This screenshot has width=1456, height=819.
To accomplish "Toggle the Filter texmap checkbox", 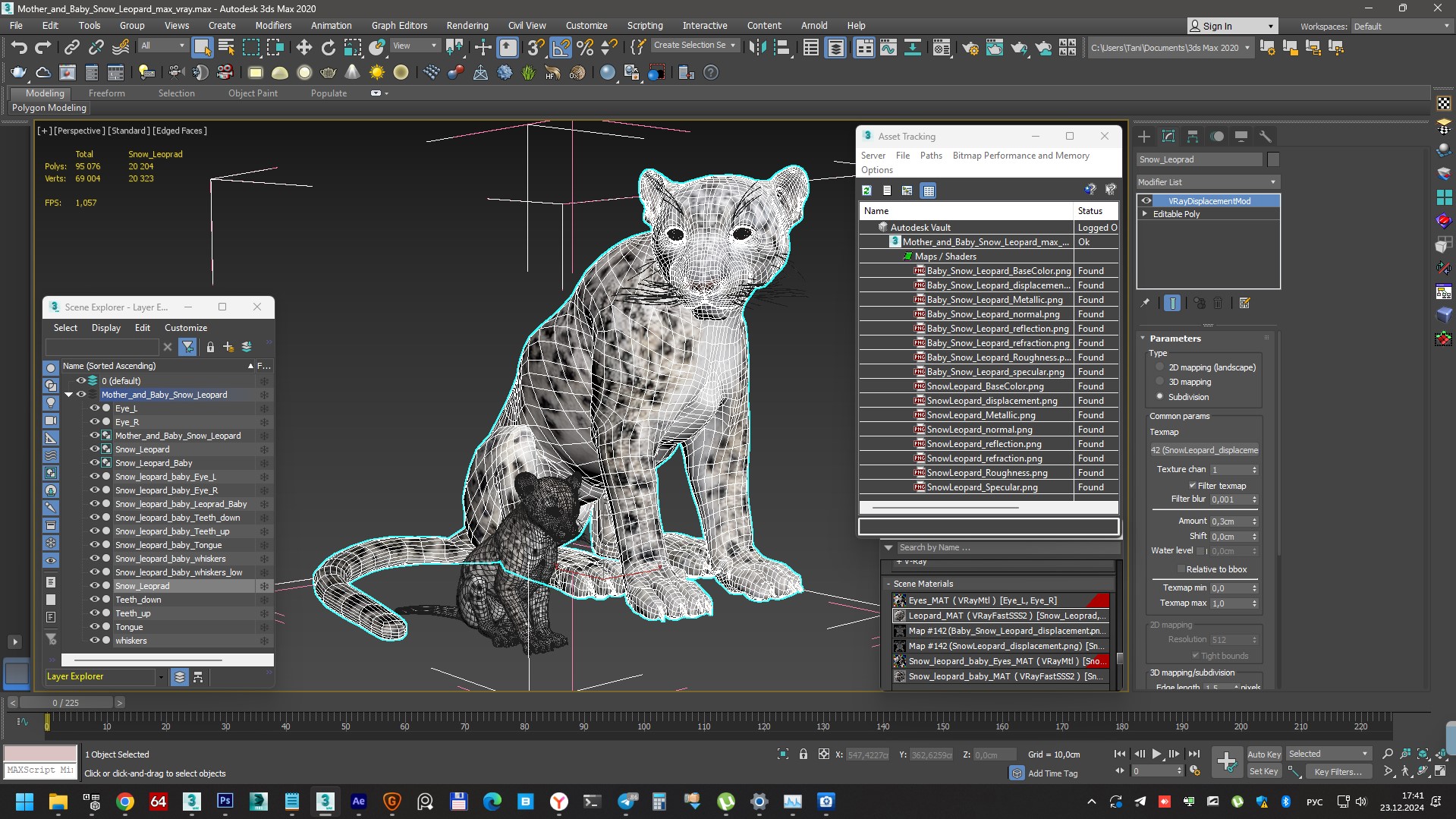I will pos(1192,486).
